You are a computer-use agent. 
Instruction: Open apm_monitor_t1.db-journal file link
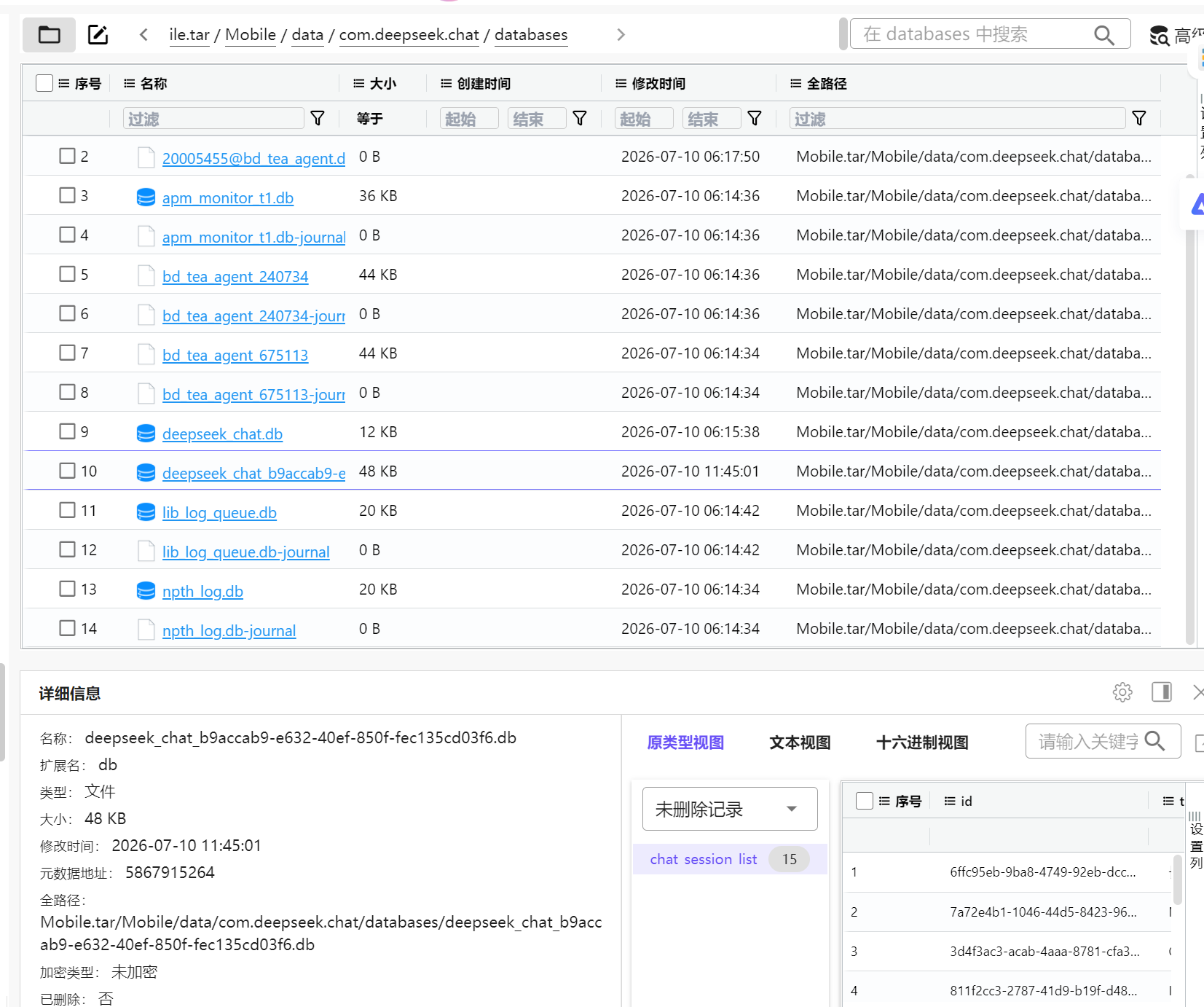pyautogui.click(x=253, y=238)
